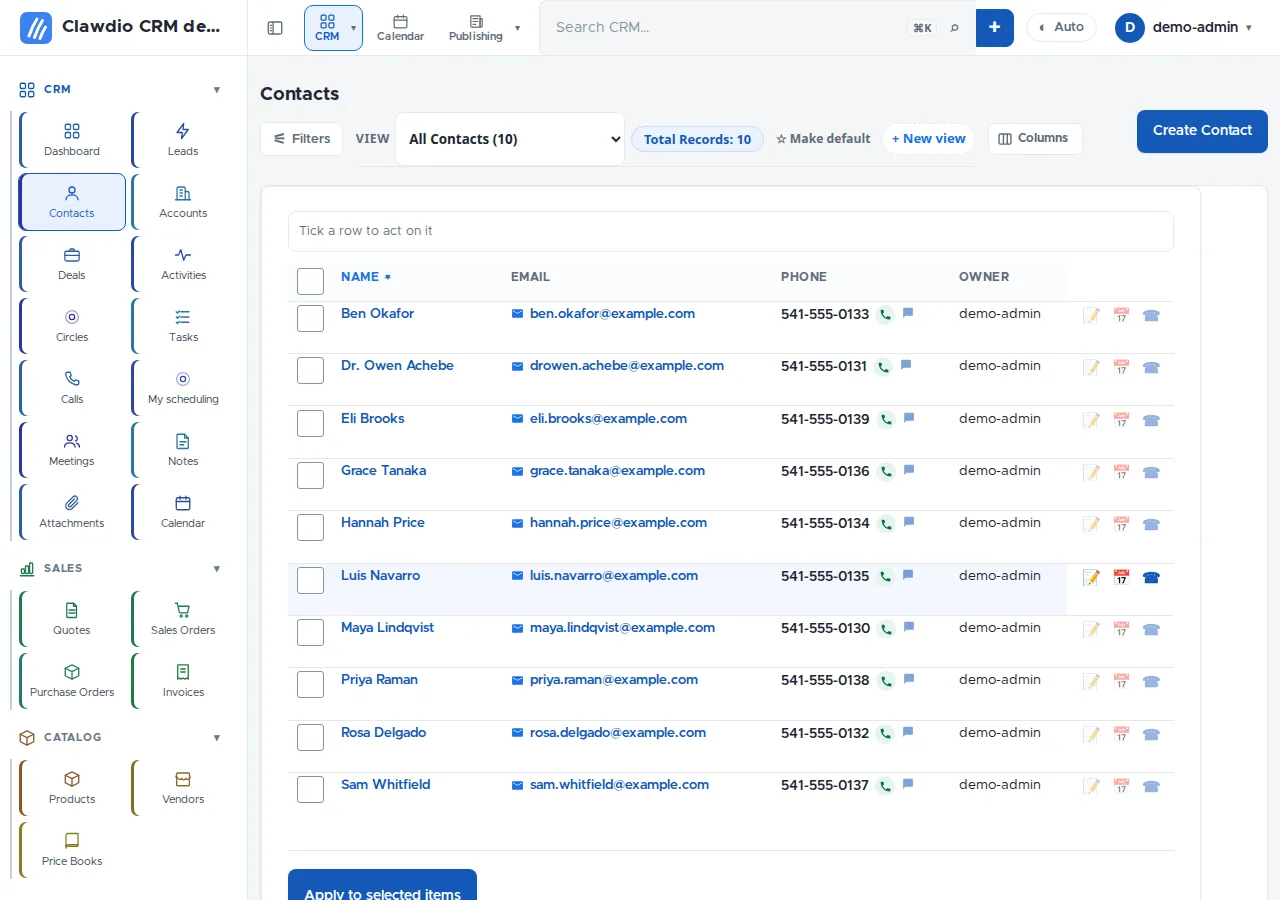1280x900 pixels.
Task: Switch to Publishing in top navigation
Action: (475, 28)
